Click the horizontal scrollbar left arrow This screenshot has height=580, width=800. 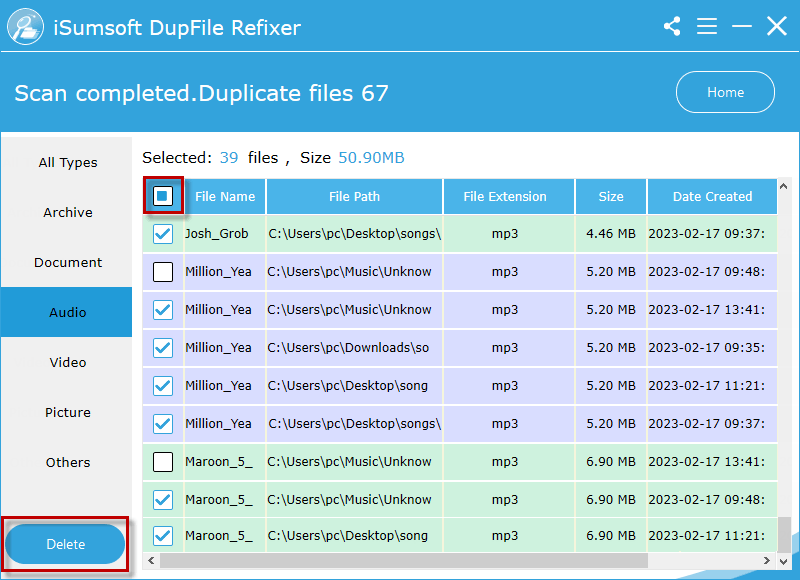click(x=151, y=561)
